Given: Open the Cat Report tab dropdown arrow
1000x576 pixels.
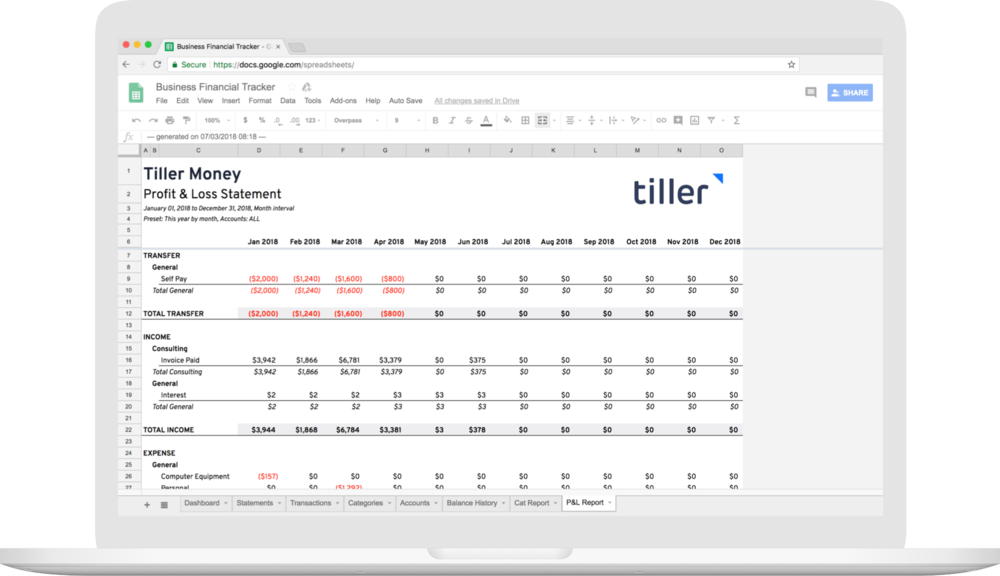Looking at the screenshot, I should 555,503.
